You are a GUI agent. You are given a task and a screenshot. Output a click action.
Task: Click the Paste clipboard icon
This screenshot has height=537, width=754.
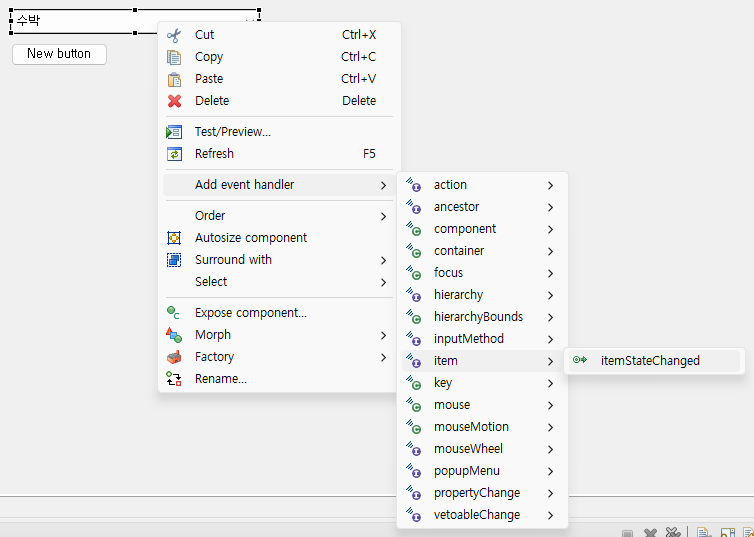point(174,79)
